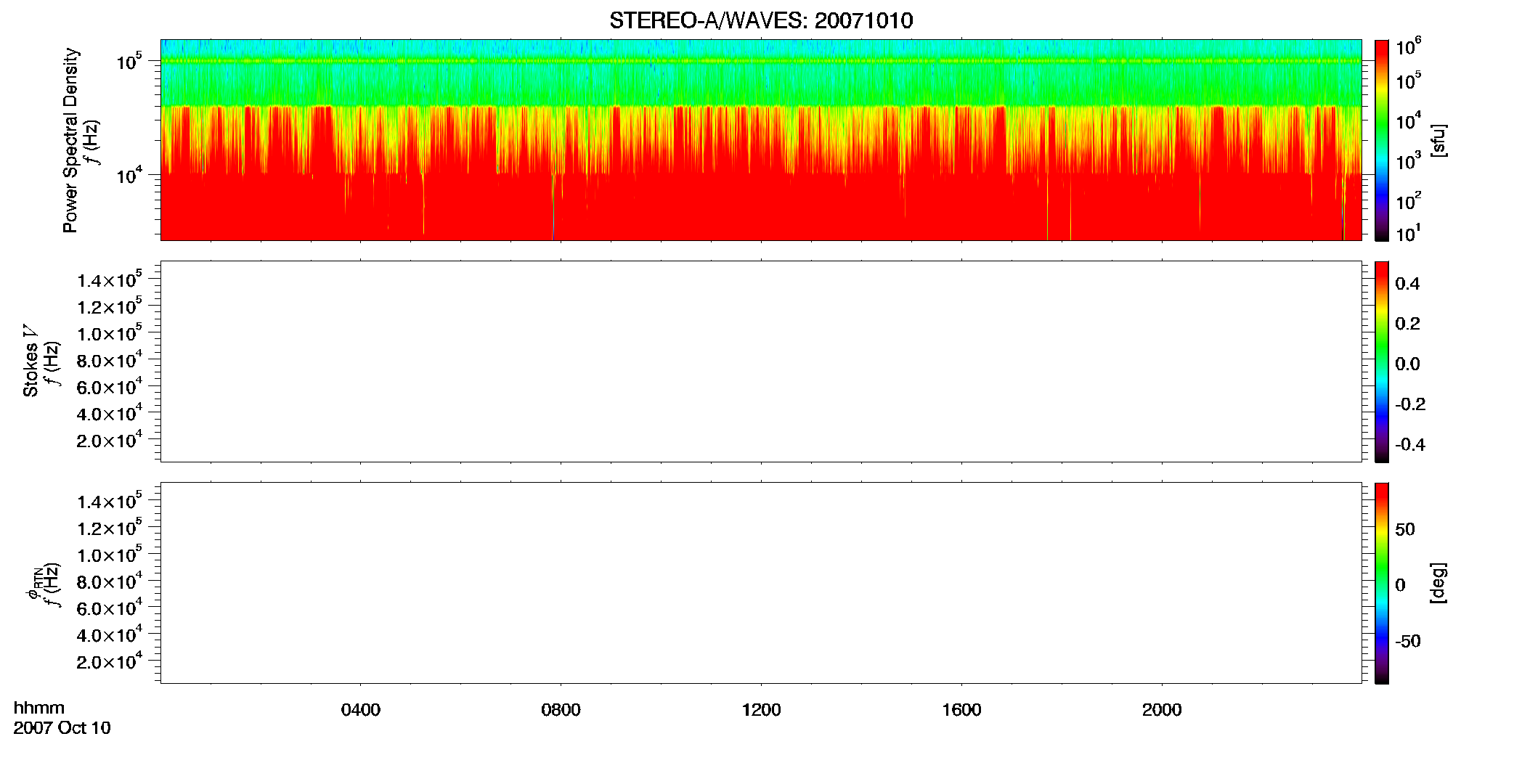
Task: Click the phi RTN degrees color bar
Action: click(x=1382, y=583)
